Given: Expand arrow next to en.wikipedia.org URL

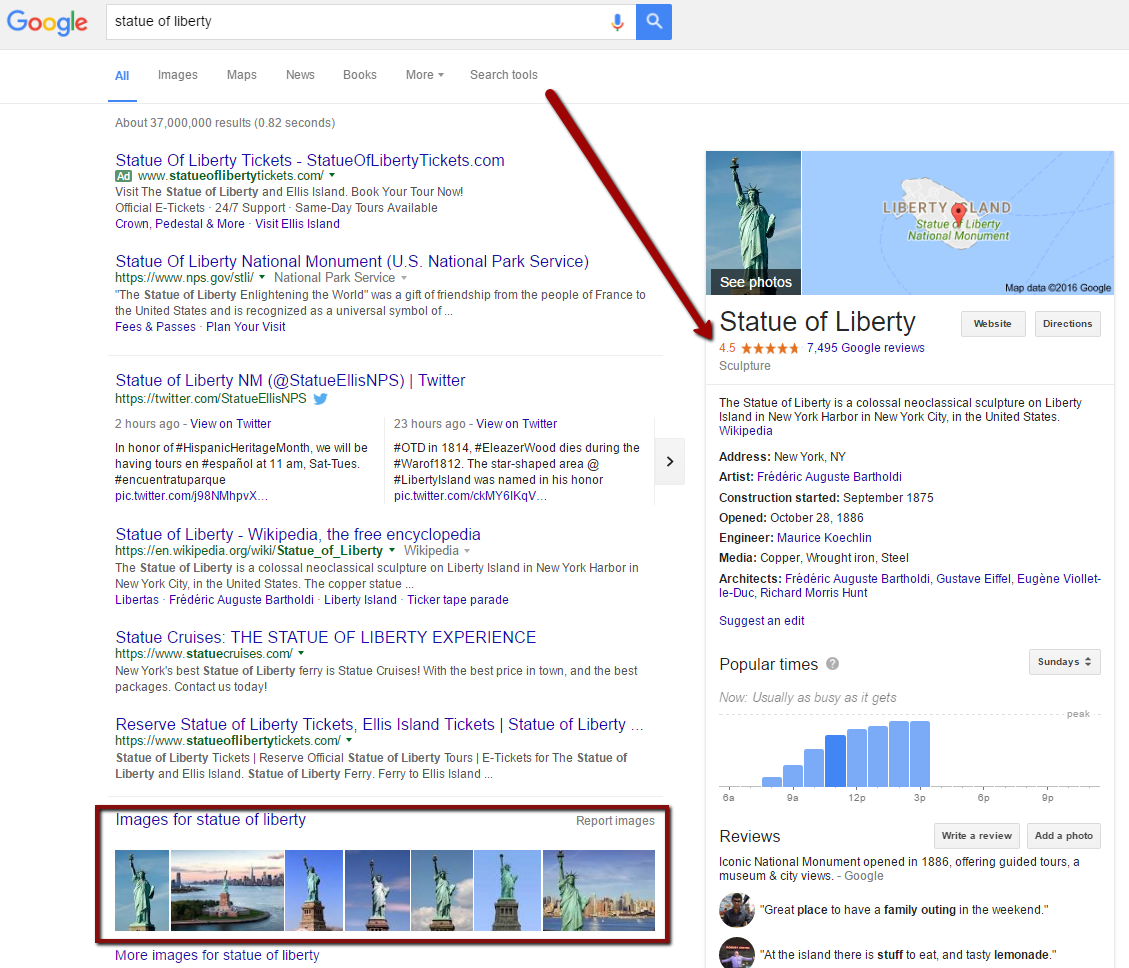Looking at the screenshot, I should (x=392, y=550).
